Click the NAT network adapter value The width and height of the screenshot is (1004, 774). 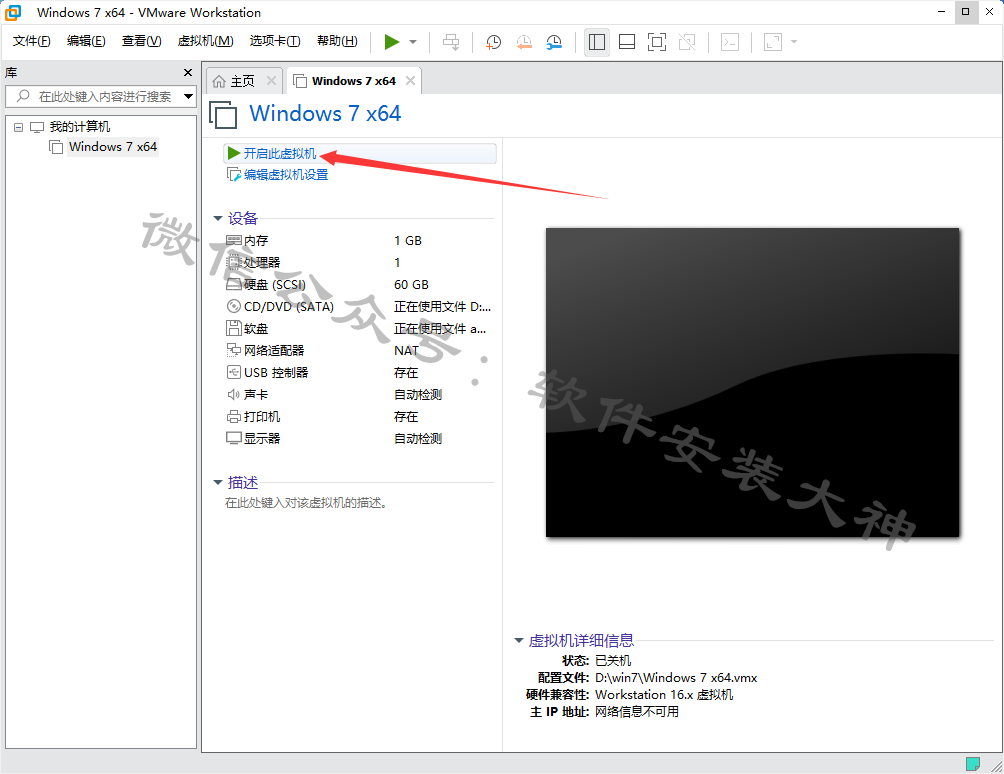click(406, 351)
